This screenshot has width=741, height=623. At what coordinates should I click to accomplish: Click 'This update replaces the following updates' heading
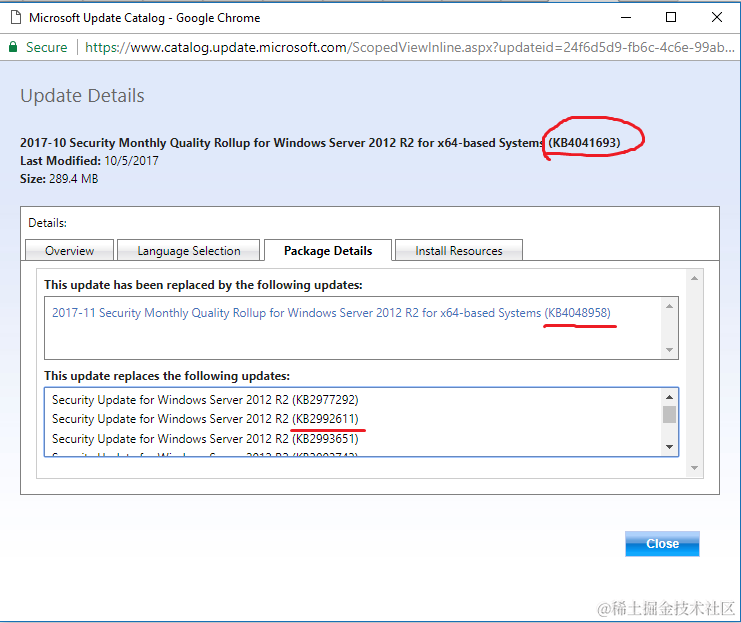[x=167, y=376]
